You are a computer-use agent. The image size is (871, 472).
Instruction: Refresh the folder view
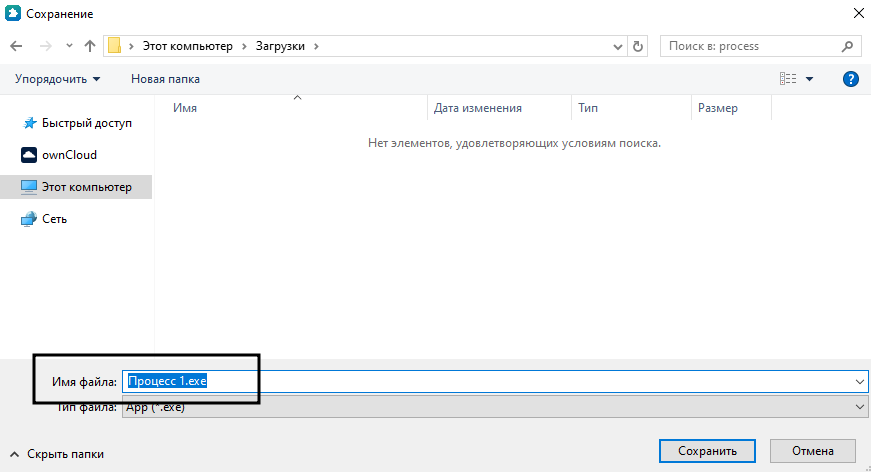click(x=638, y=46)
